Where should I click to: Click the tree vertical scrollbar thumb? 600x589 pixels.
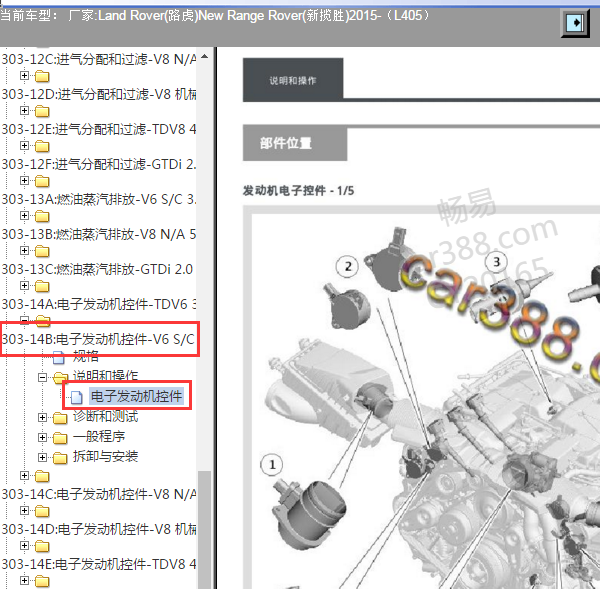(204, 530)
